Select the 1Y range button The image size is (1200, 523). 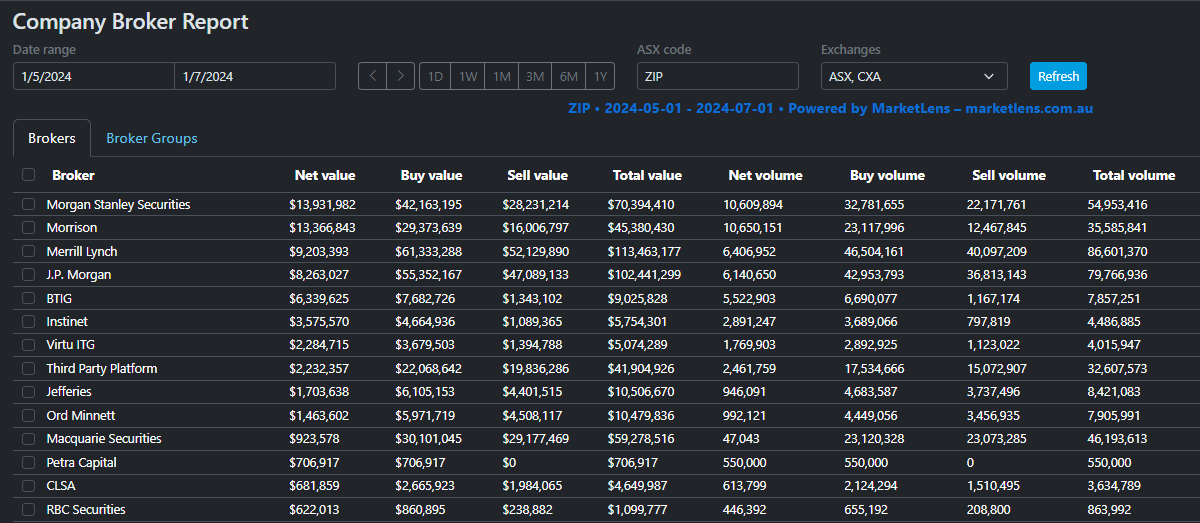point(600,76)
